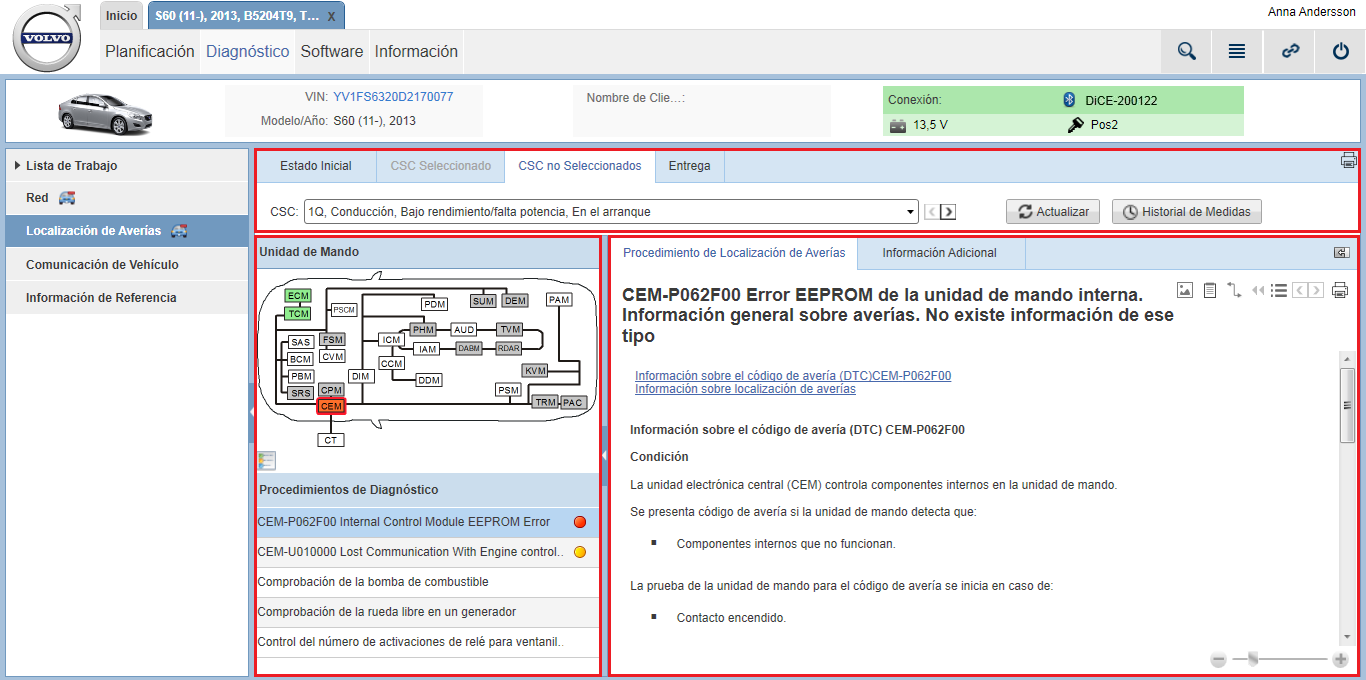Select the previous CSC arrow

[x=931, y=212]
